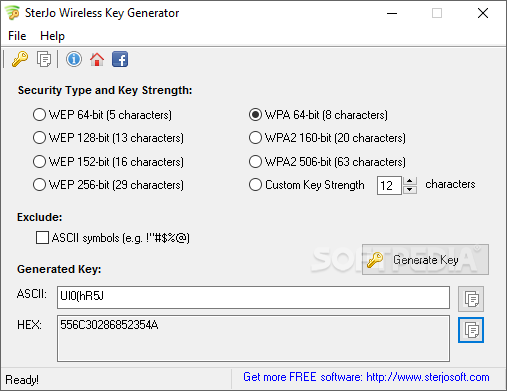Select WEP 64-bit (5 characters)
This screenshot has width=507, height=391.
click(102, 115)
